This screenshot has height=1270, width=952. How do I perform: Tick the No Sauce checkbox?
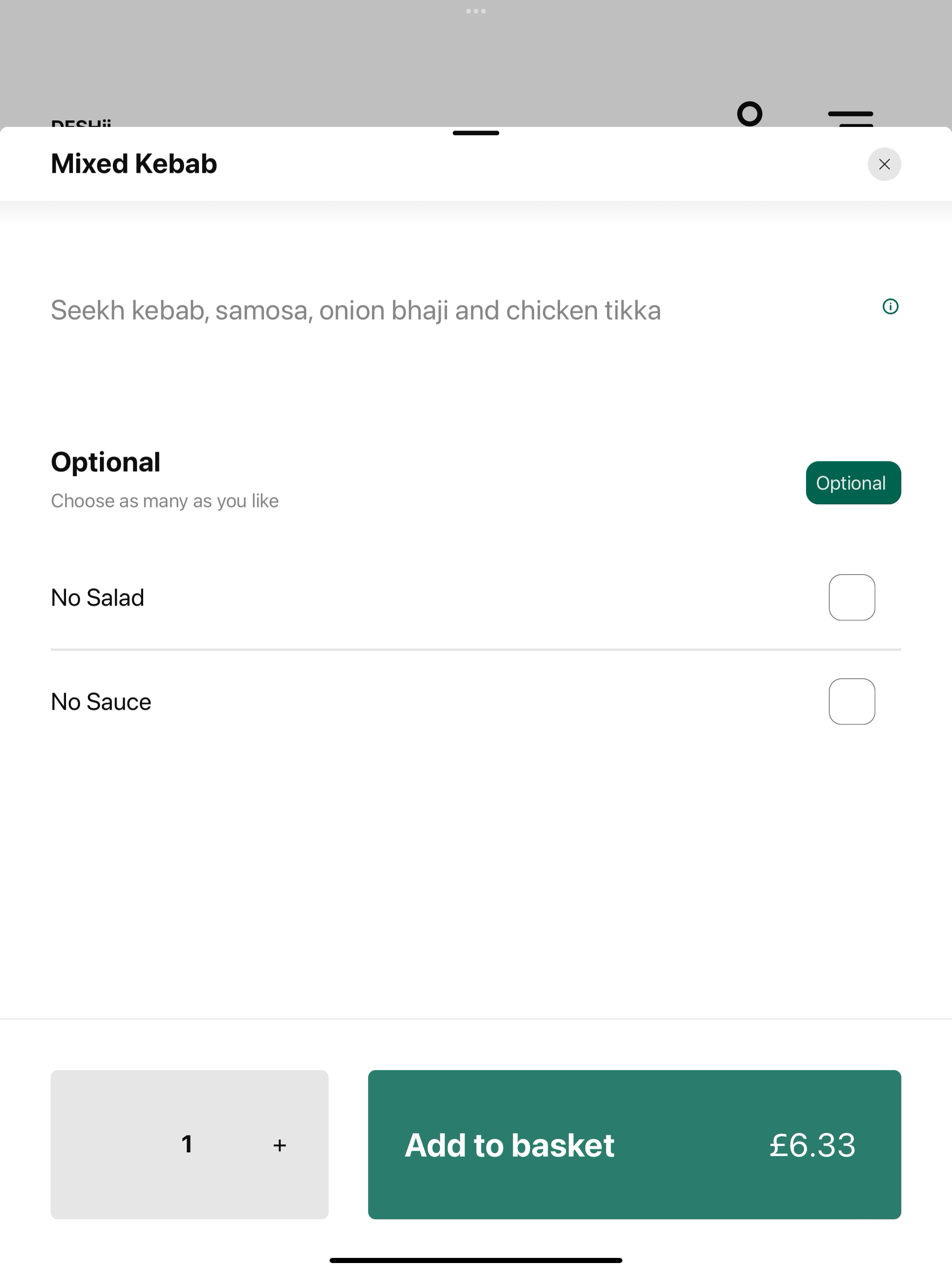pyautogui.click(x=852, y=701)
